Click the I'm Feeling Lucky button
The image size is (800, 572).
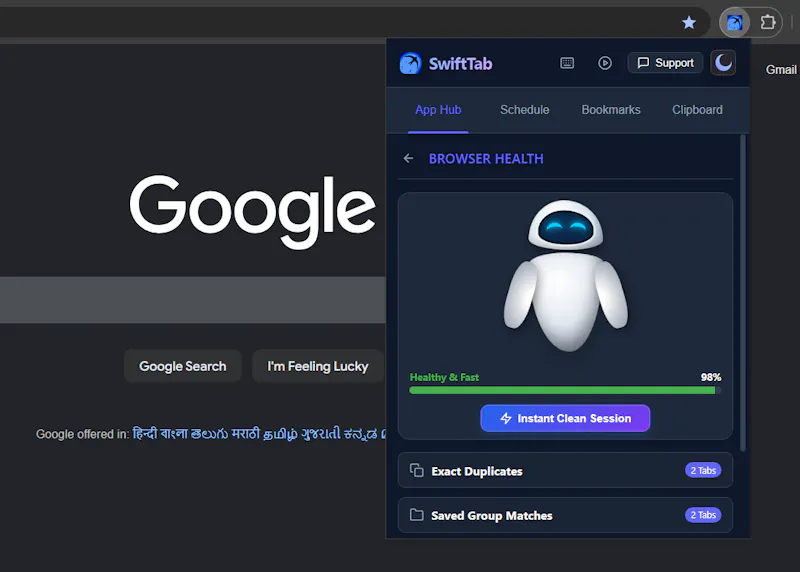pyautogui.click(x=317, y=366)
